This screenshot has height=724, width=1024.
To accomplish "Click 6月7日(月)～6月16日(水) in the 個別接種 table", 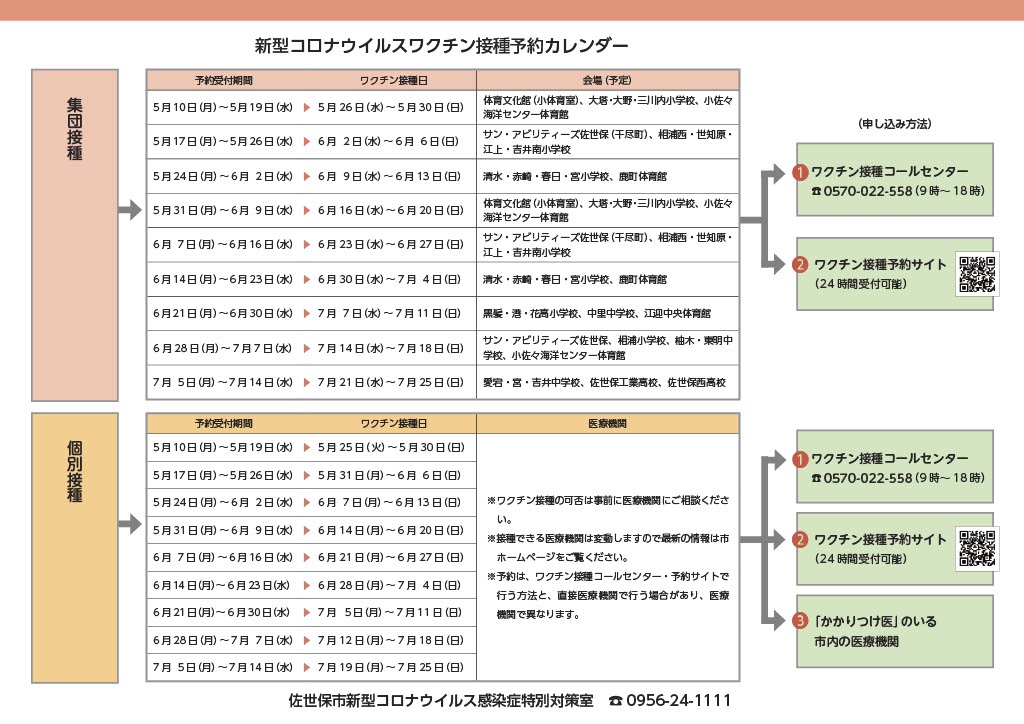I will coord(223,558).
